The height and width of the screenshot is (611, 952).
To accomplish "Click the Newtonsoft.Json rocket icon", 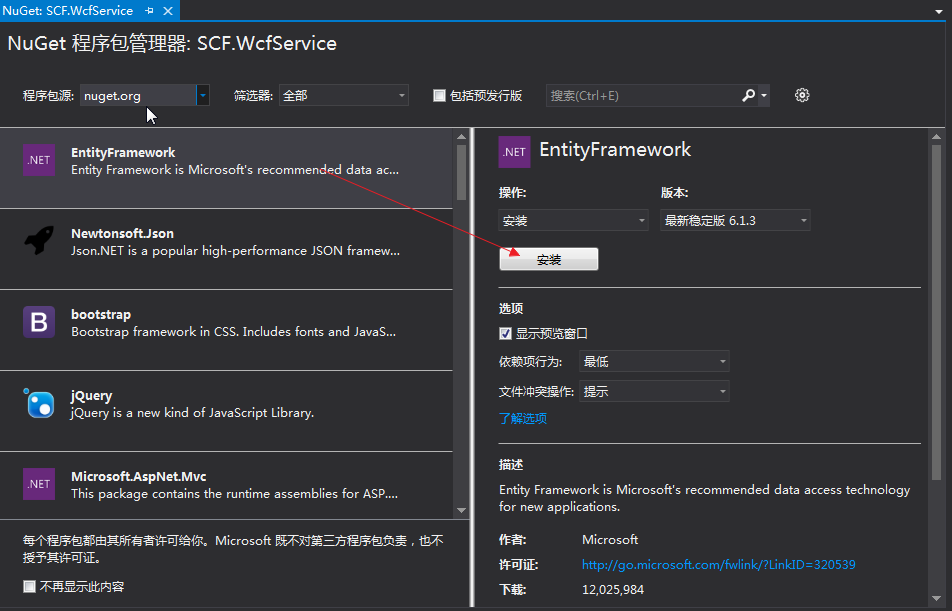I will pyautogui.click(x=39, y=240).
